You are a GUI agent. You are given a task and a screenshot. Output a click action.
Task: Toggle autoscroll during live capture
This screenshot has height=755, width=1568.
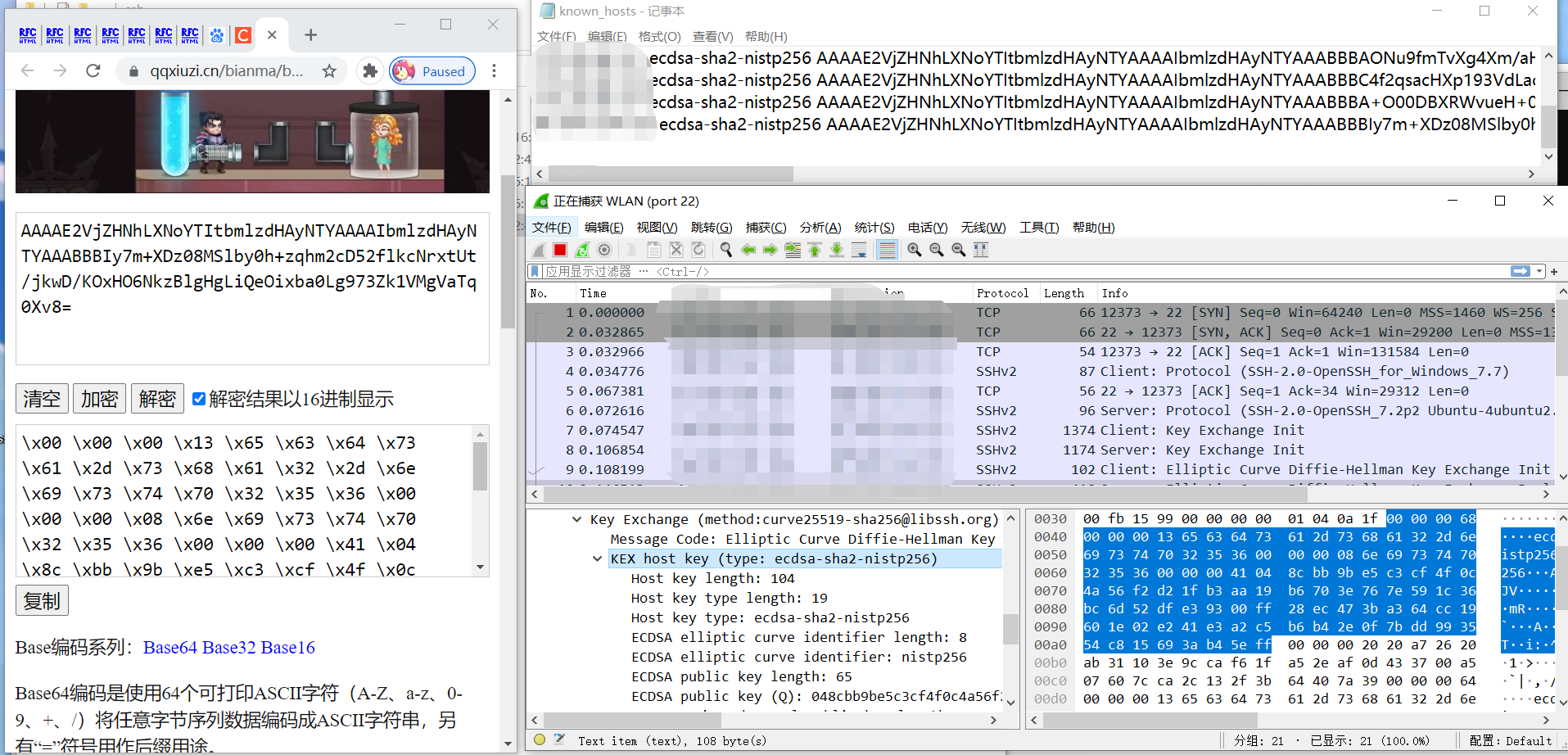[859, 250]
